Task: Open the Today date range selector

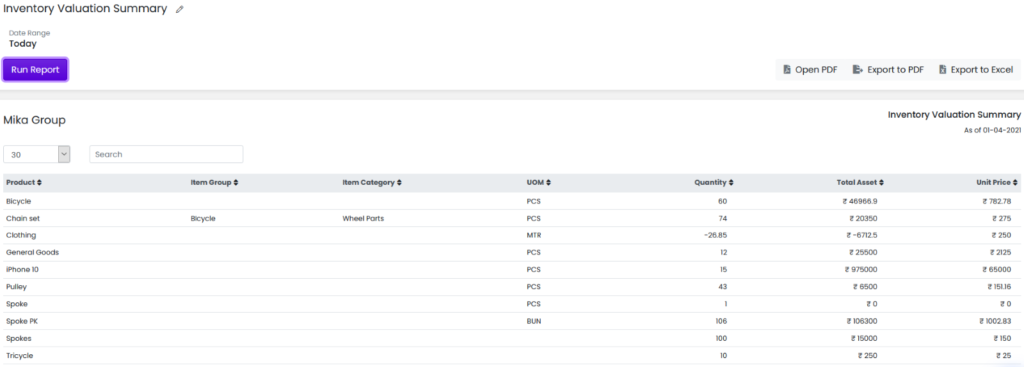Action: pyautogui.click(x=23, y=44)
